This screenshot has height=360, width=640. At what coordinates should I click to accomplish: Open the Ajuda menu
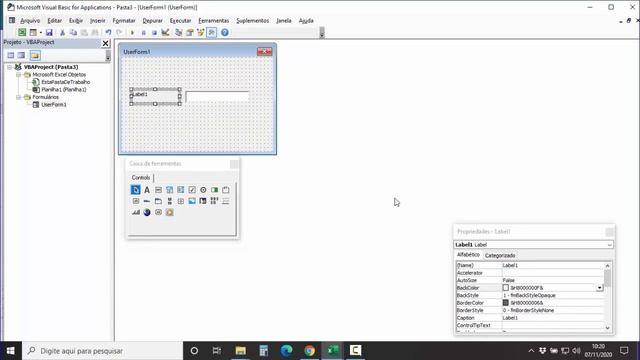pyautogui.click(x=306, y=20)
